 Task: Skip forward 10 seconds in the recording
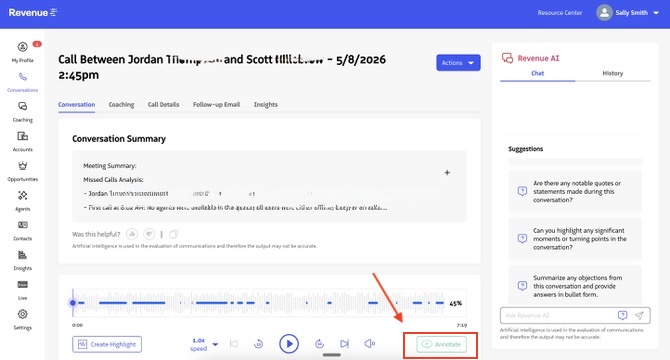319,344
